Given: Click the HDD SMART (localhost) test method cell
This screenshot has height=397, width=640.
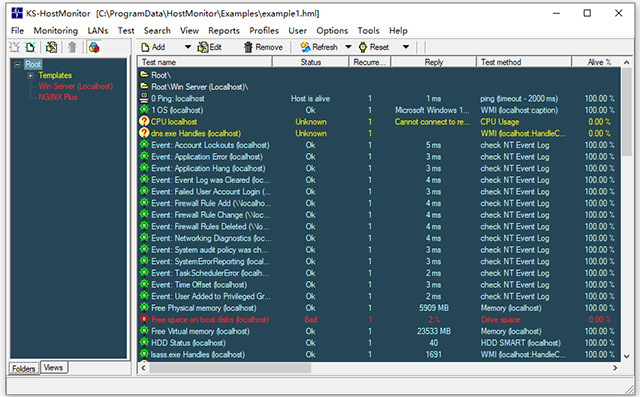Looking at the screenshot, I should click(x=520, y=343).
